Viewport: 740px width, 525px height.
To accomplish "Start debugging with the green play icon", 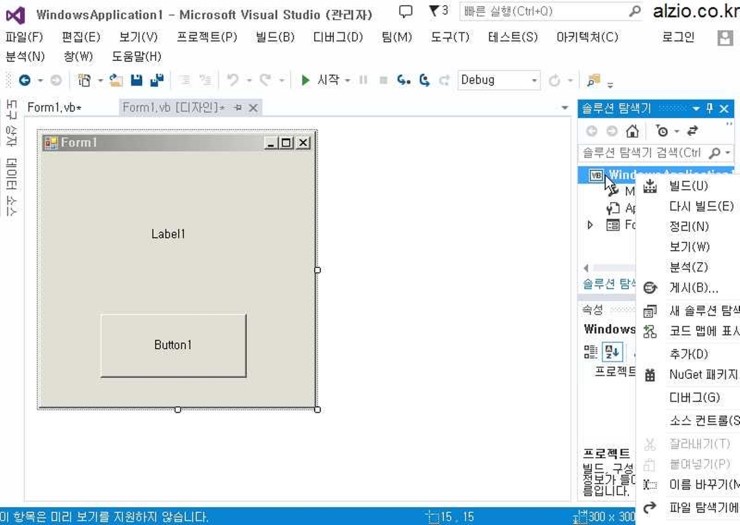I will [x=305, y=80].
